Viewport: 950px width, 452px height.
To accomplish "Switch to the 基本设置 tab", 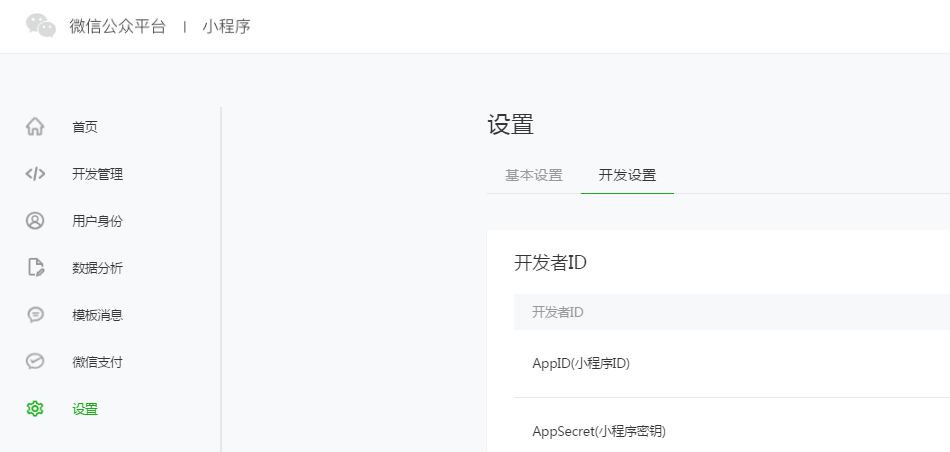I will (x=534, y=175).
